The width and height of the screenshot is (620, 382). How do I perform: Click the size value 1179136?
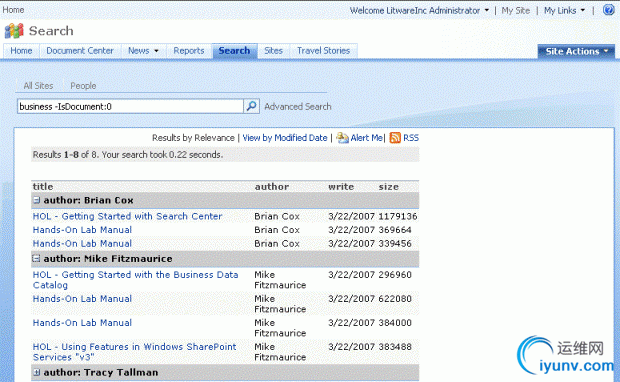coord(398,216)
